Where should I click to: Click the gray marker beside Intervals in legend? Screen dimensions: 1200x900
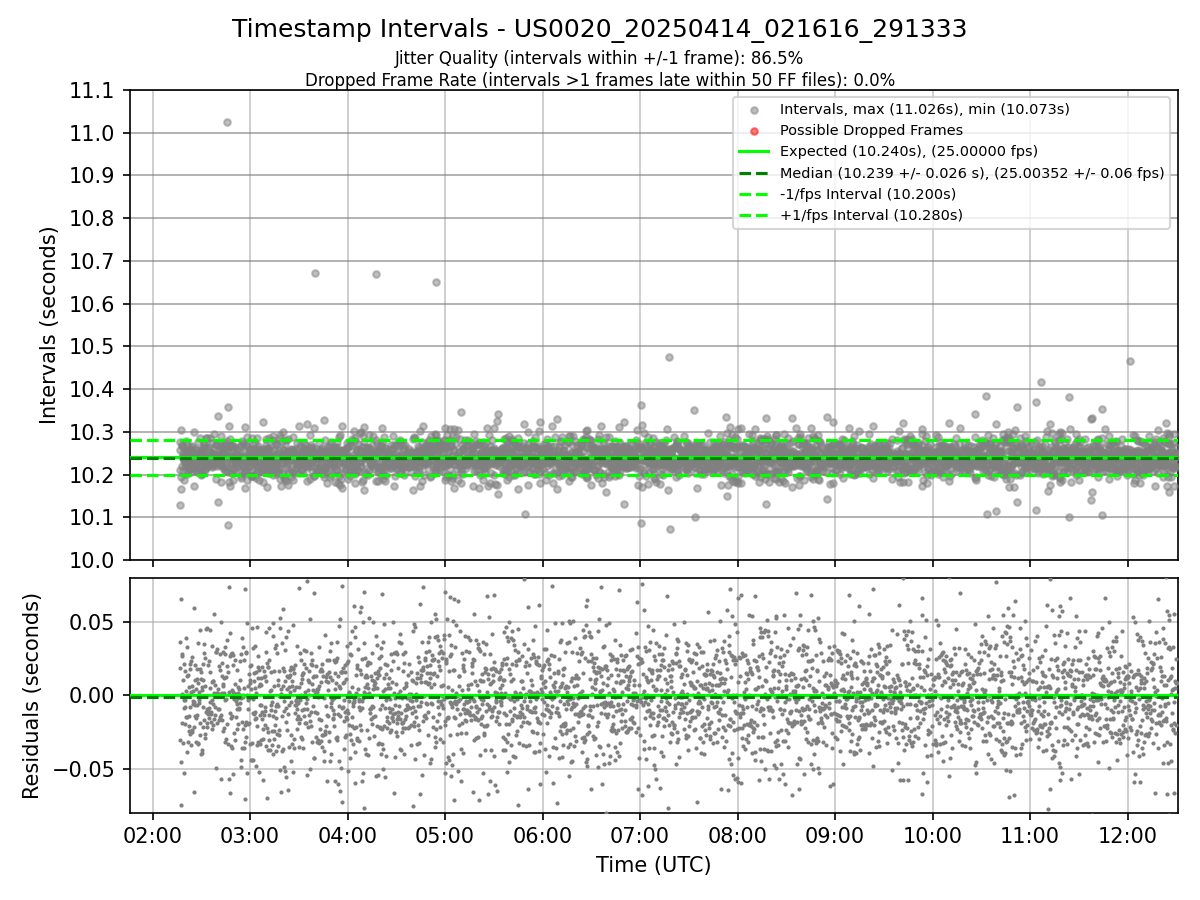755,110
